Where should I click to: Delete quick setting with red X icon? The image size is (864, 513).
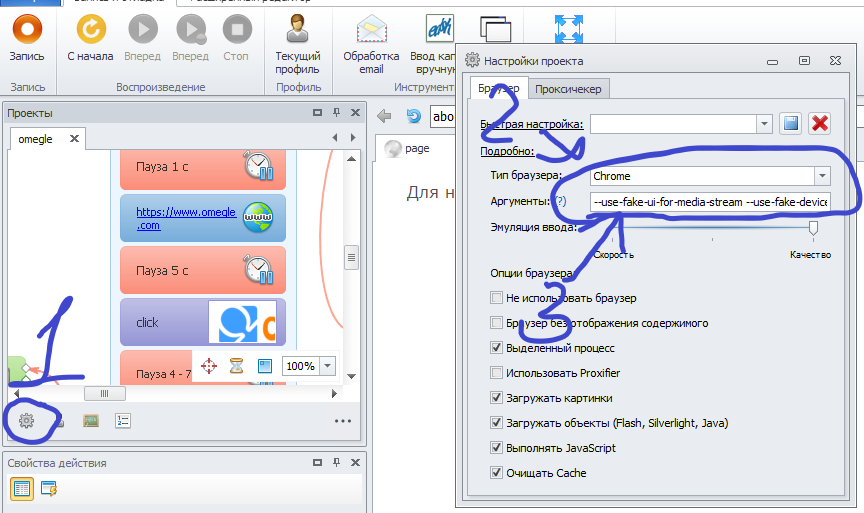820,123
